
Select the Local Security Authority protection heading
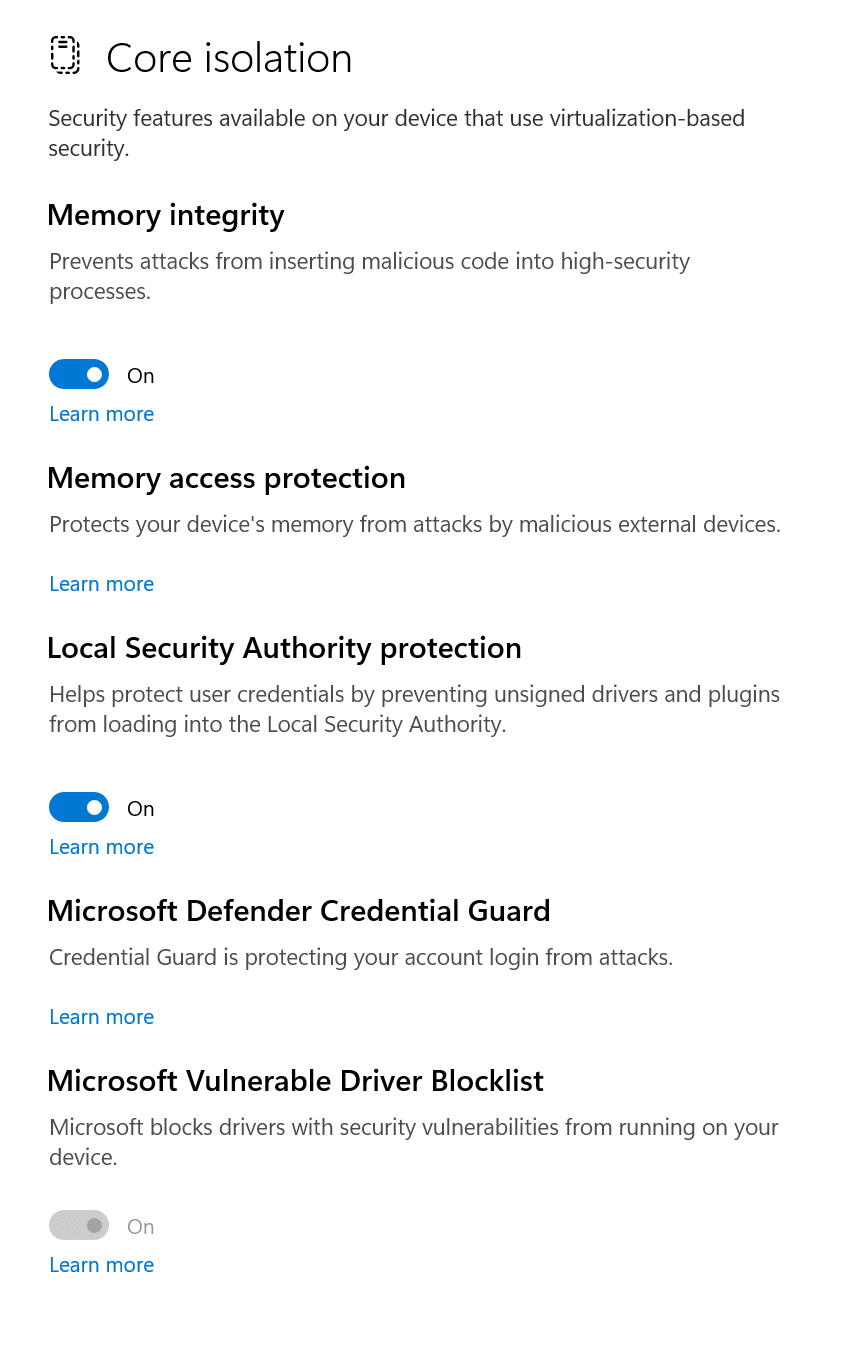(284, 649)
